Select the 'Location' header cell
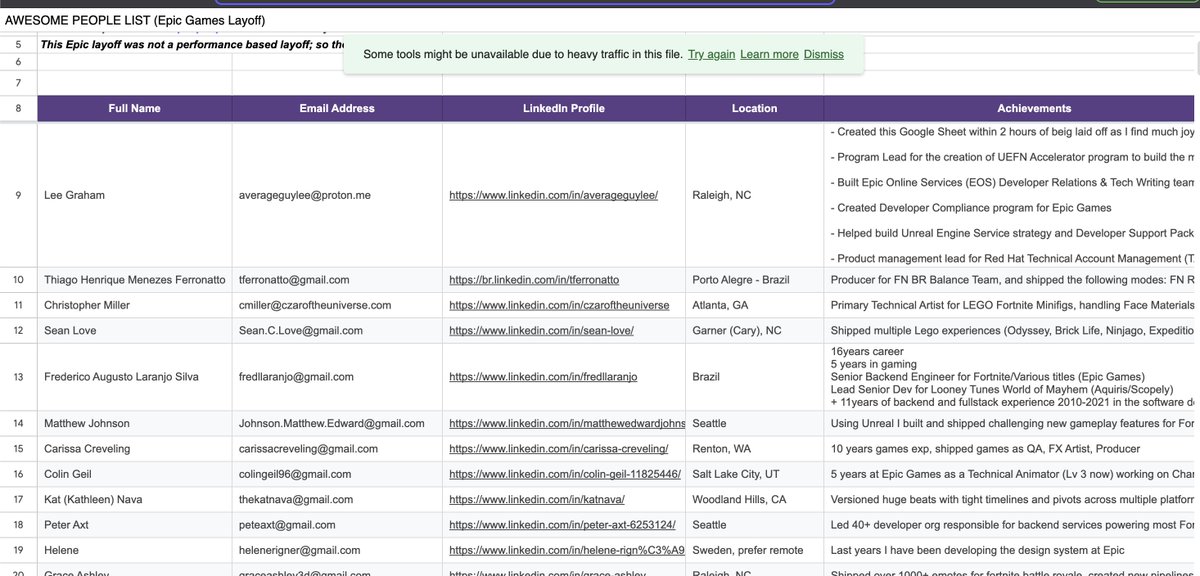This screenshot has width=1200, height=576. tap(754, 108)
